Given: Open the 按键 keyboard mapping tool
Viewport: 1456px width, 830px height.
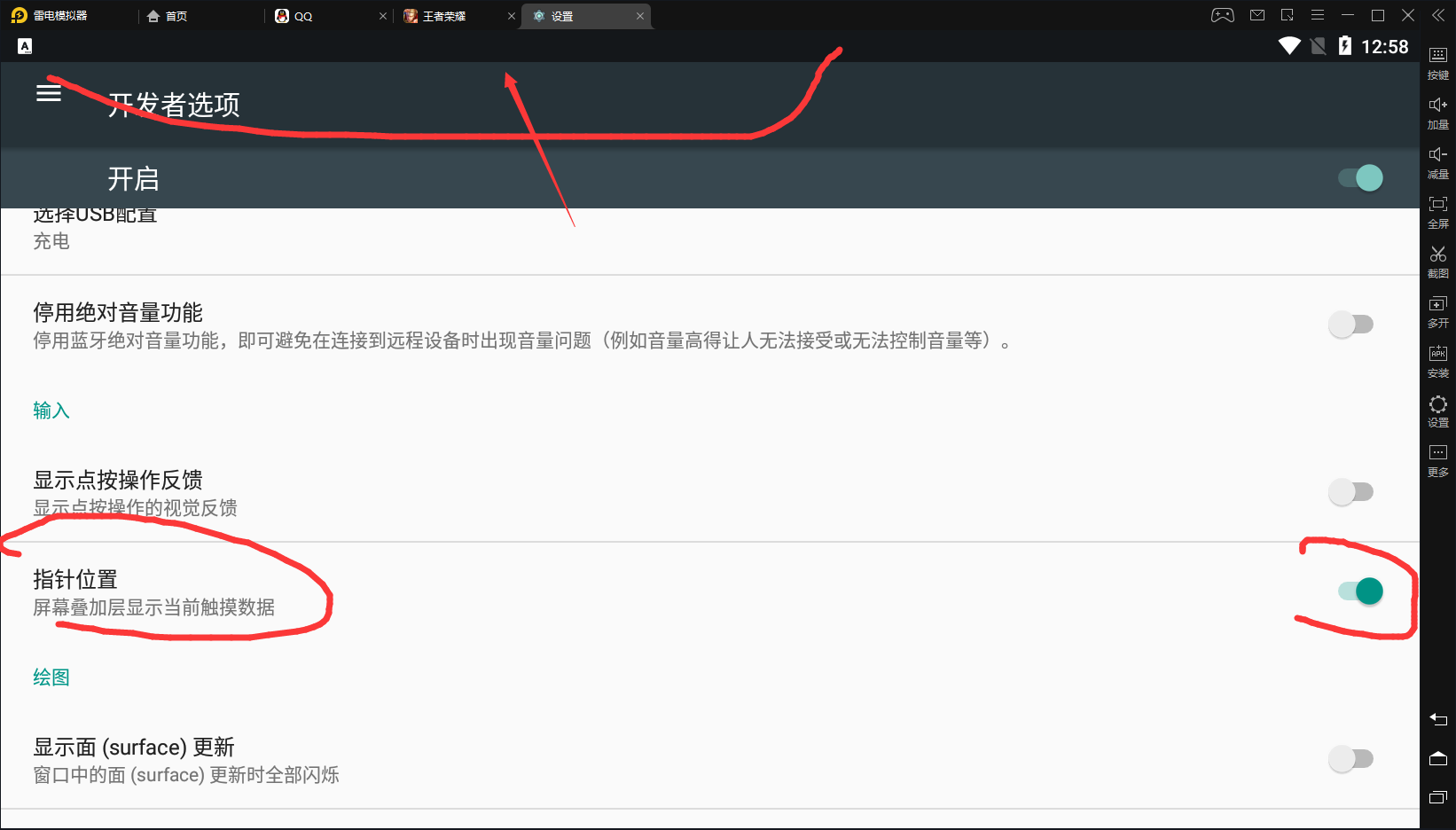Looking at the screenshot, I should point(1438,63).
